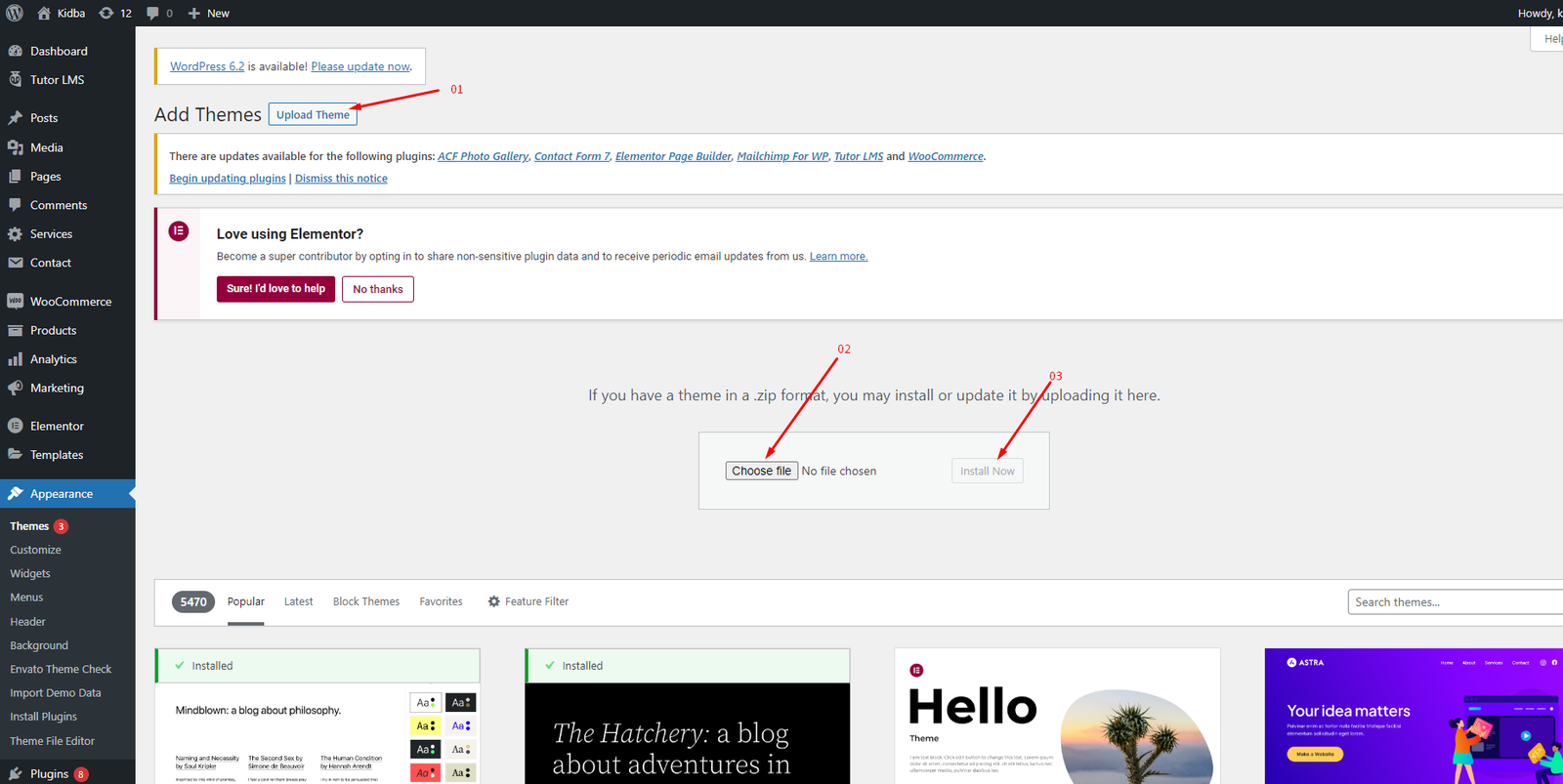Screen dimensions: 1563x784
Task: Select the Block Themes tab
Action: [x=366, y=601]
